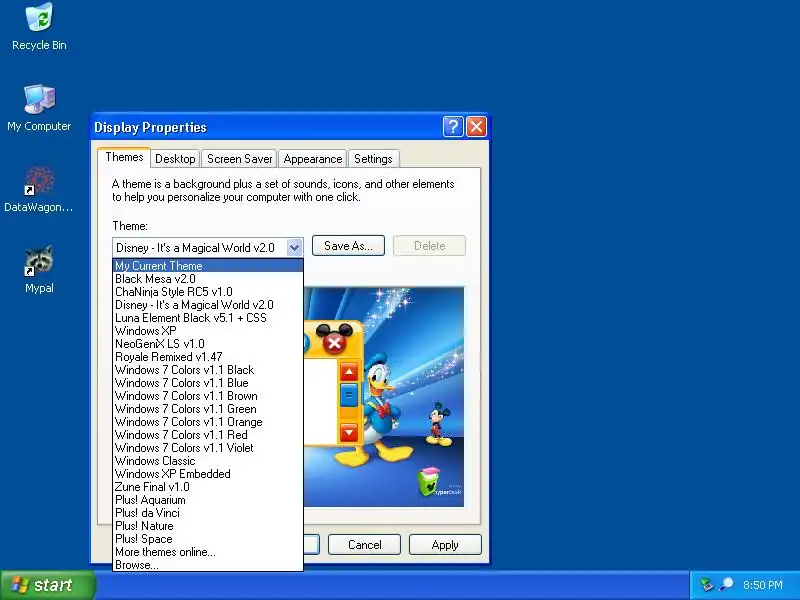Open the Appearance tab
Image resolution: width=800 pixels, height=600 pixels.
pos(313,159)
